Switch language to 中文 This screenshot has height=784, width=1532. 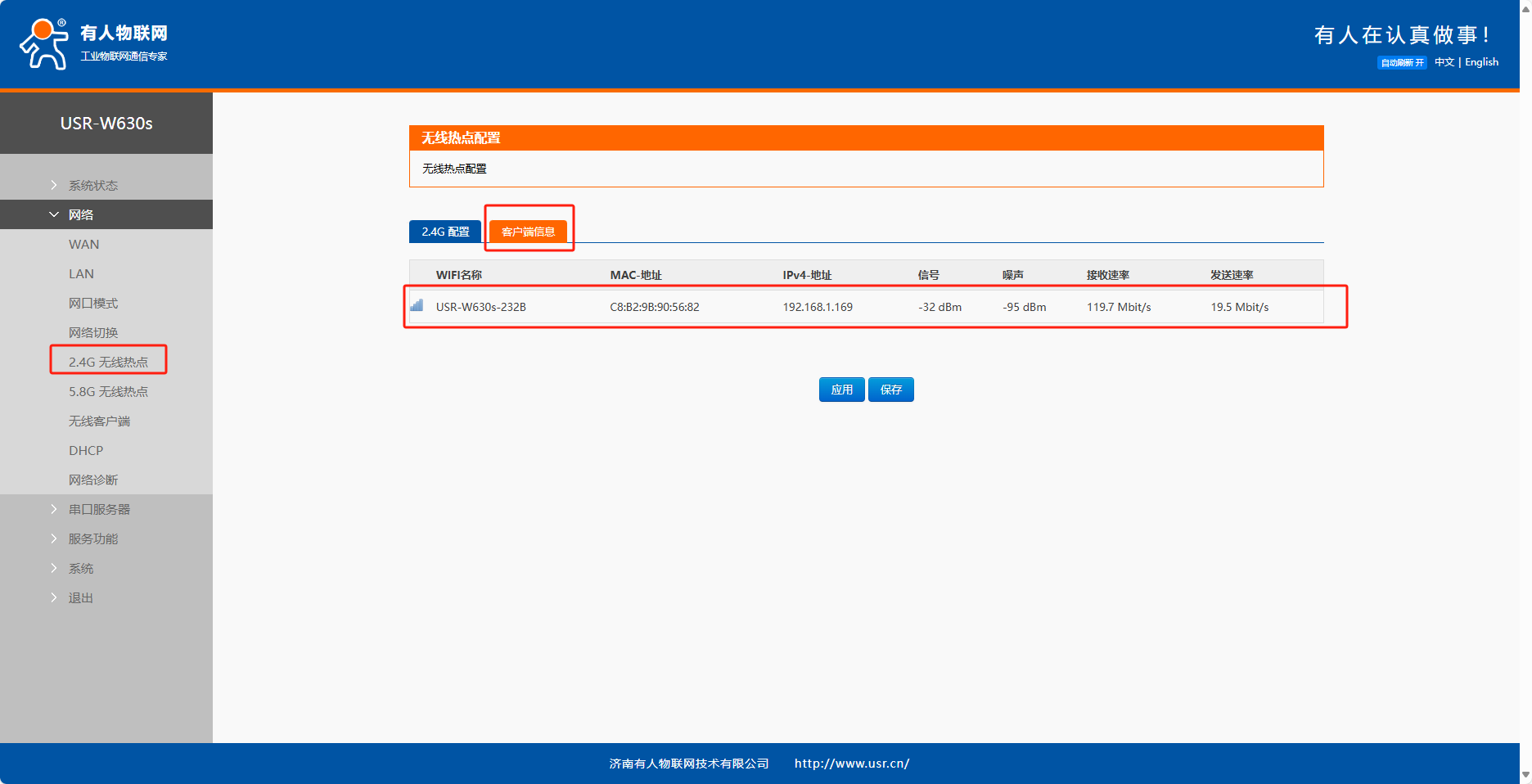[x=1444, y=62]
